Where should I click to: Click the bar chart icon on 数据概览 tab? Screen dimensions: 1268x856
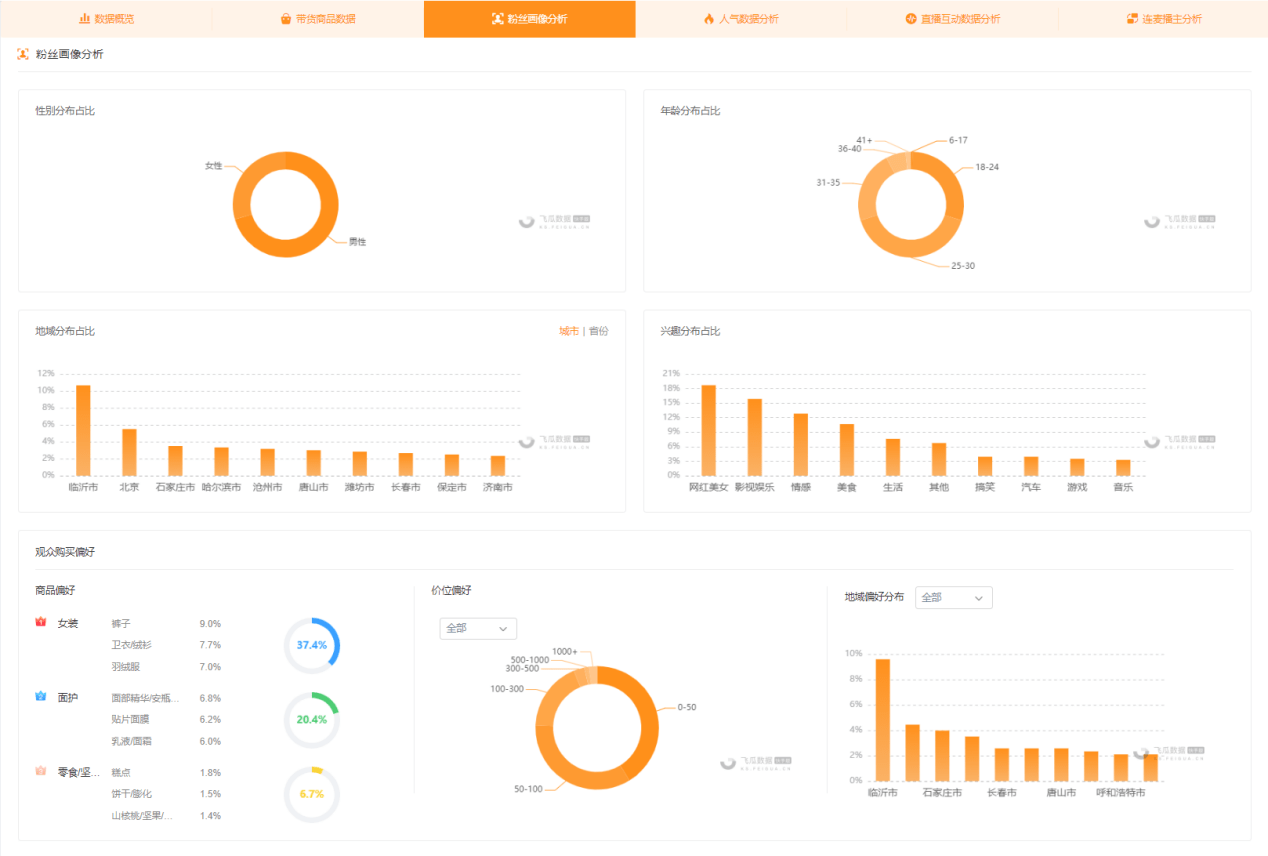pyautogui.click(x=85, y=19)
